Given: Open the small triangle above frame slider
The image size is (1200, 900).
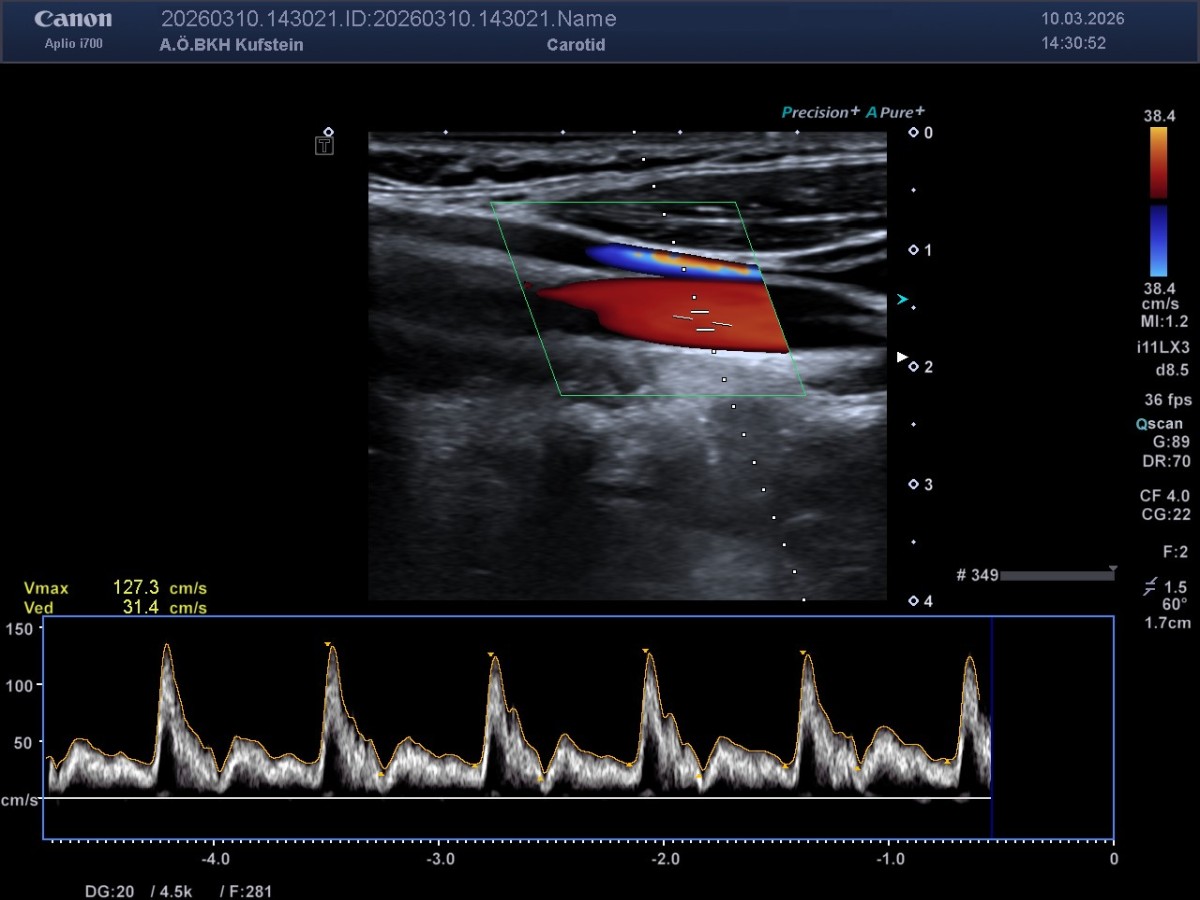Looking at the screenshot, I should click(1112, 568).
